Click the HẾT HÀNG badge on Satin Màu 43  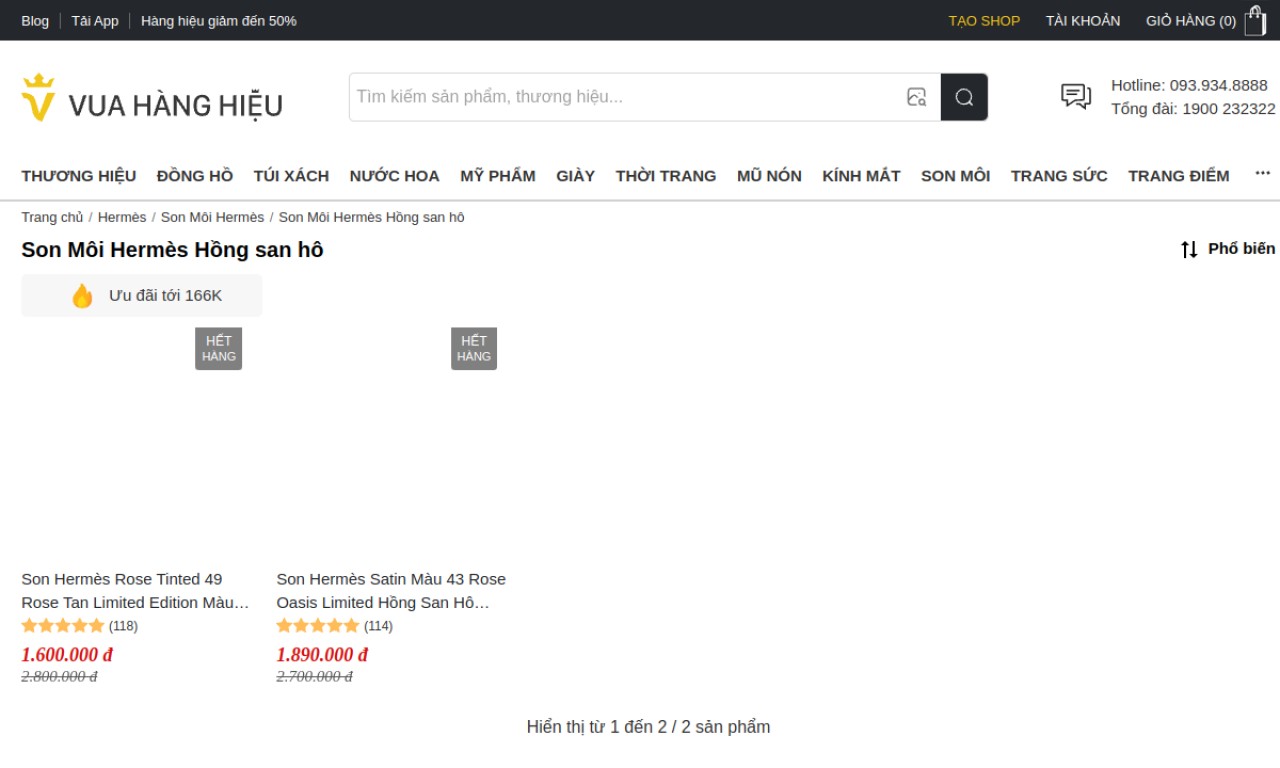point(474,348)
